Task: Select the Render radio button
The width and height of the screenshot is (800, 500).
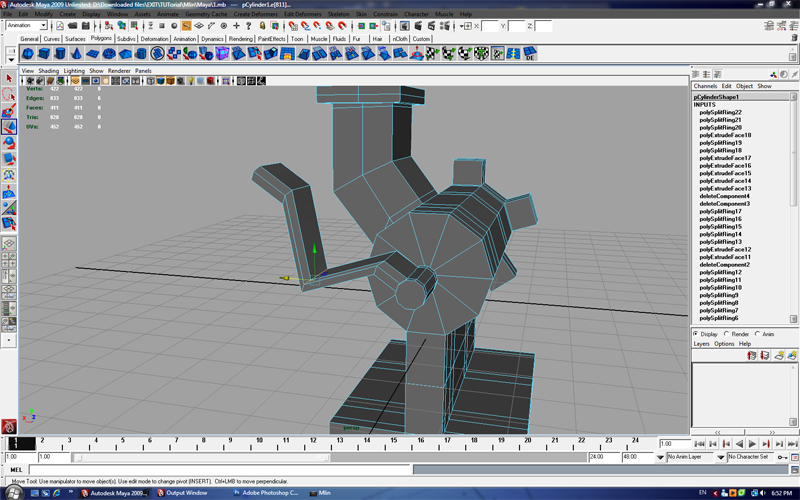Action: tap(727, 334)
